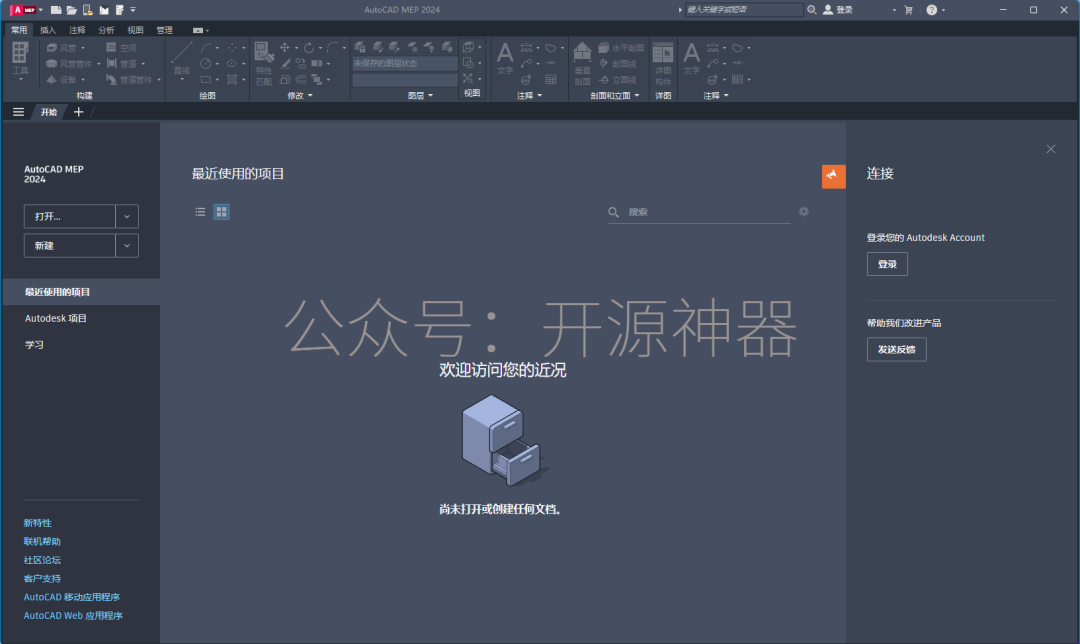
Task: Switch recent items to grid view
Action: (221, 211)
